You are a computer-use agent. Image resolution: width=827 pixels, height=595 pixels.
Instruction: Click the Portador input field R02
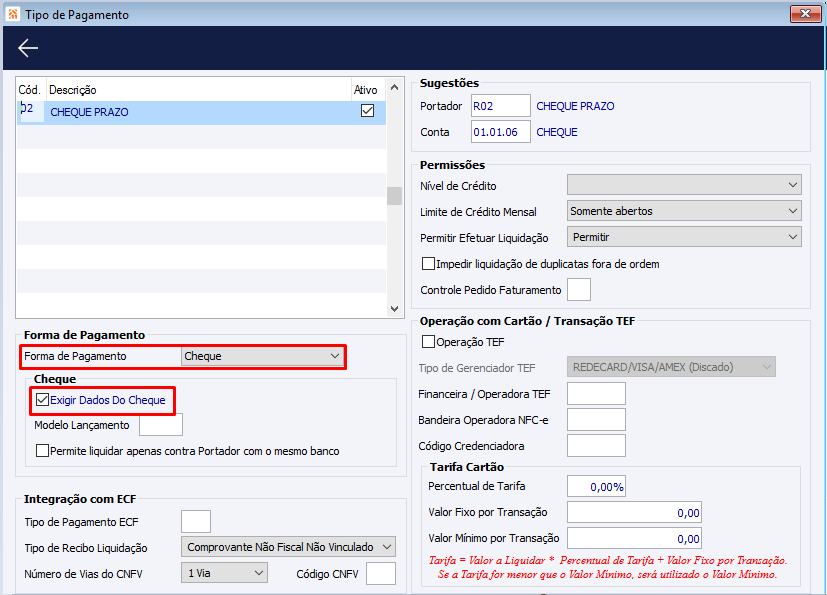click(x=501, y=106)
